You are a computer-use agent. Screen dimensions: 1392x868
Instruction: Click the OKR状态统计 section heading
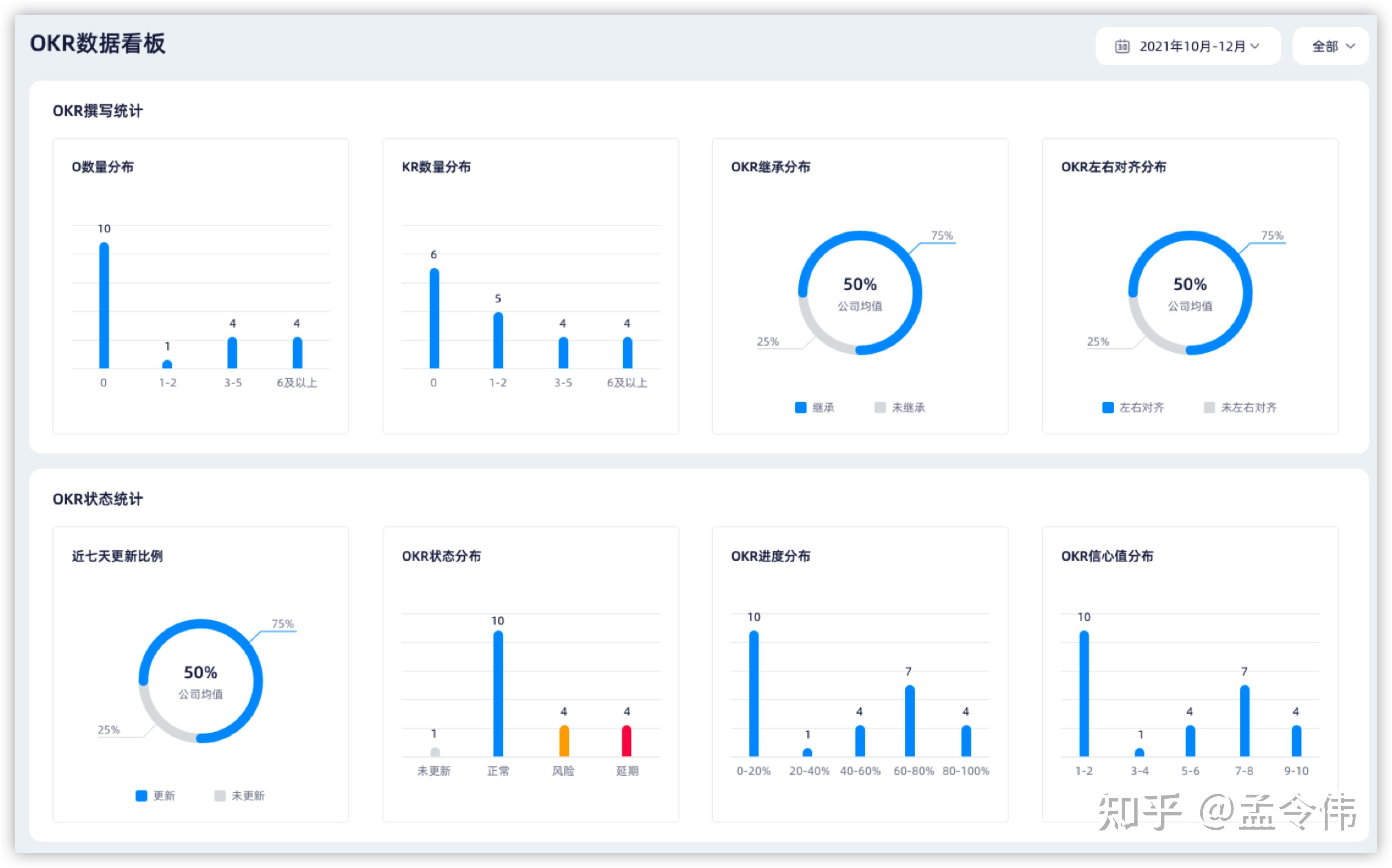tap(97, 499)
